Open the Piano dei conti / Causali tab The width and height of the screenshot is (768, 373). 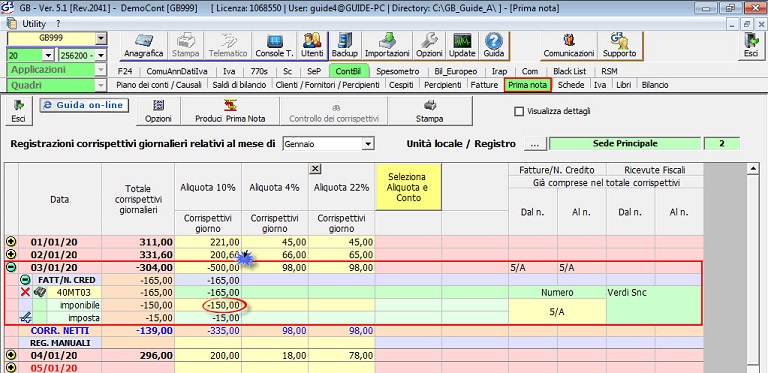[159, 85]
